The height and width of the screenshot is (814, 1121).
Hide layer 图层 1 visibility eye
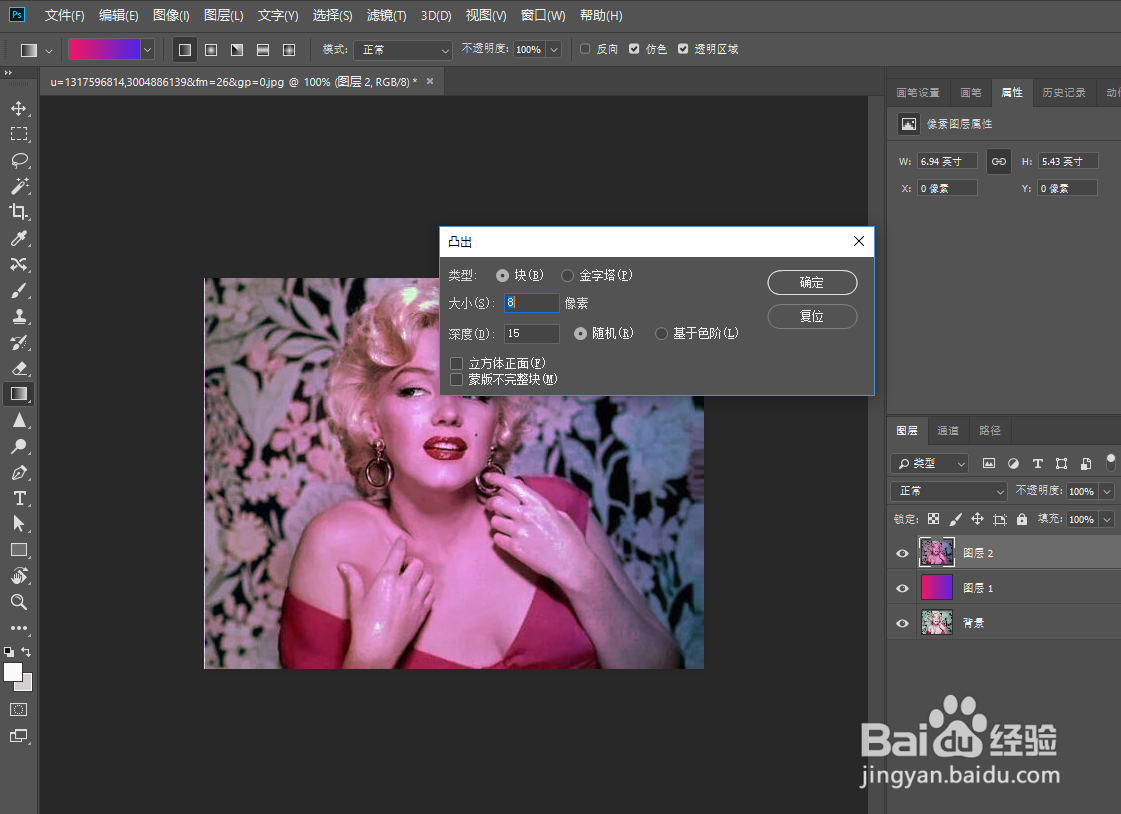902,588
